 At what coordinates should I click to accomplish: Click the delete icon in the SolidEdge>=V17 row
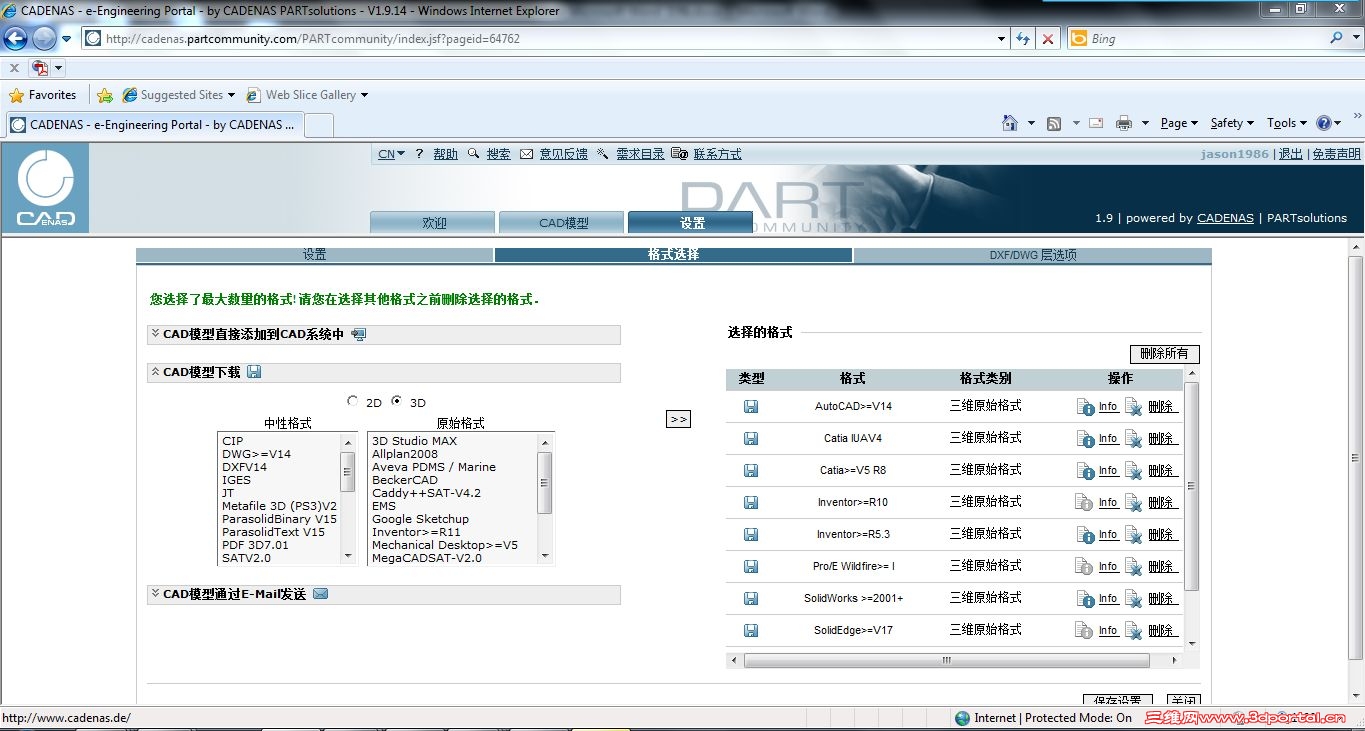pyautogui.click(x=1133, y=631)
